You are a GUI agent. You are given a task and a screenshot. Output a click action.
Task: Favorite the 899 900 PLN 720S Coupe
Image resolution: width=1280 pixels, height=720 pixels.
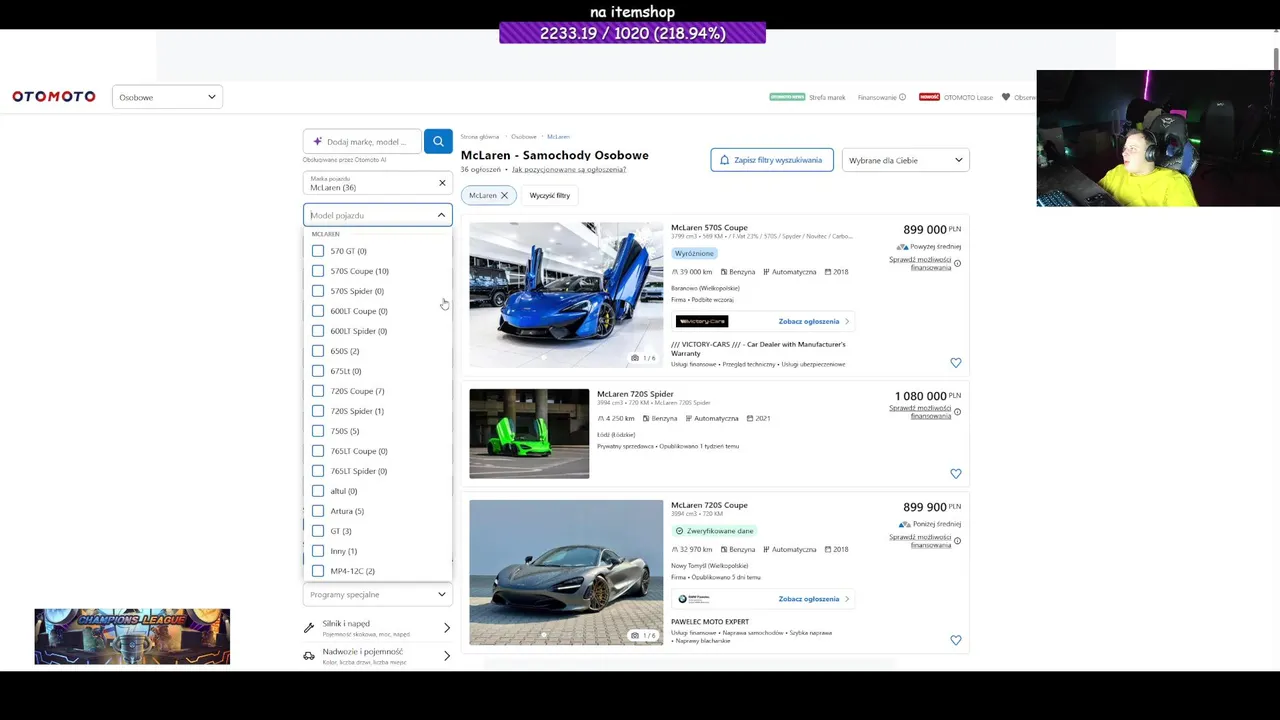[955, 640]
